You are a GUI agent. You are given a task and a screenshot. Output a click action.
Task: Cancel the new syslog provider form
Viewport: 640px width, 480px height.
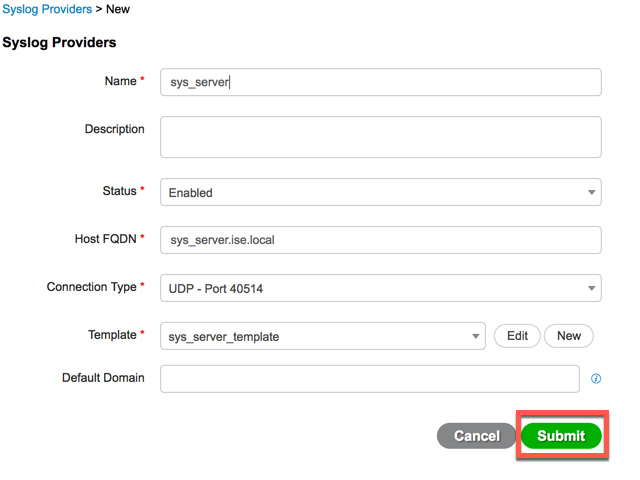point(476,436)
